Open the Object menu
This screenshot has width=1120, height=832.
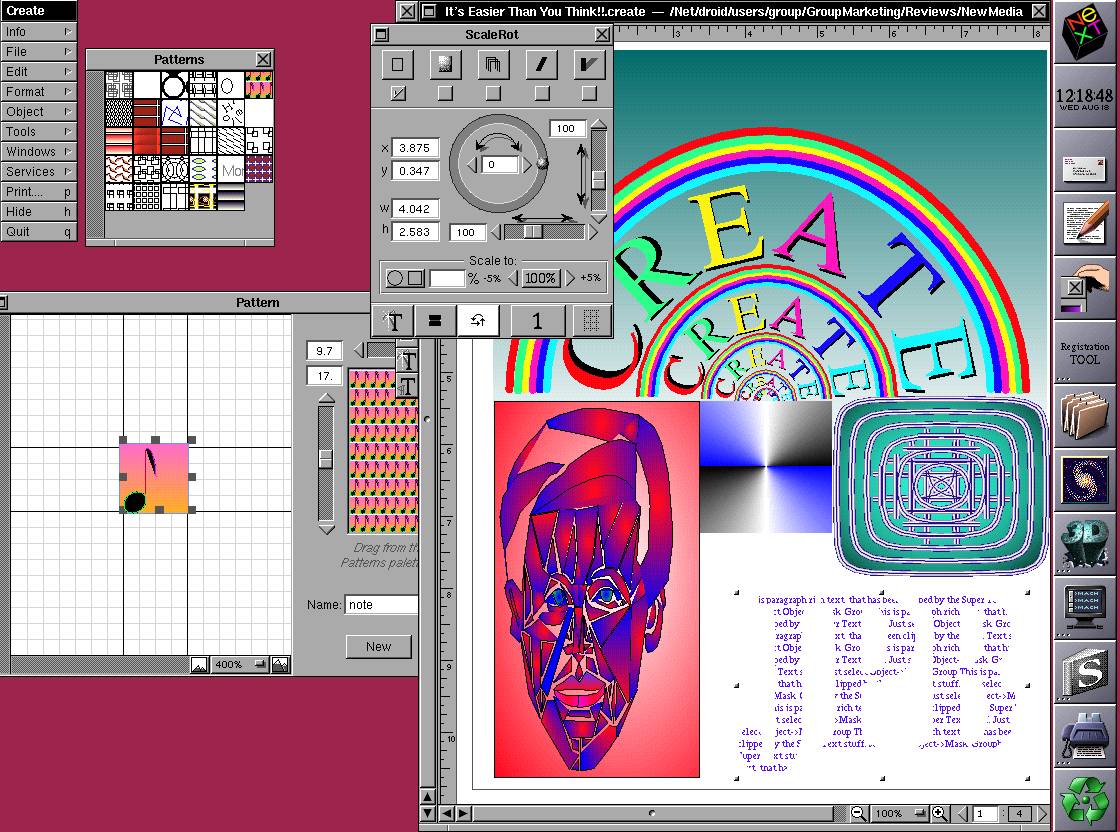click(38, 111)
